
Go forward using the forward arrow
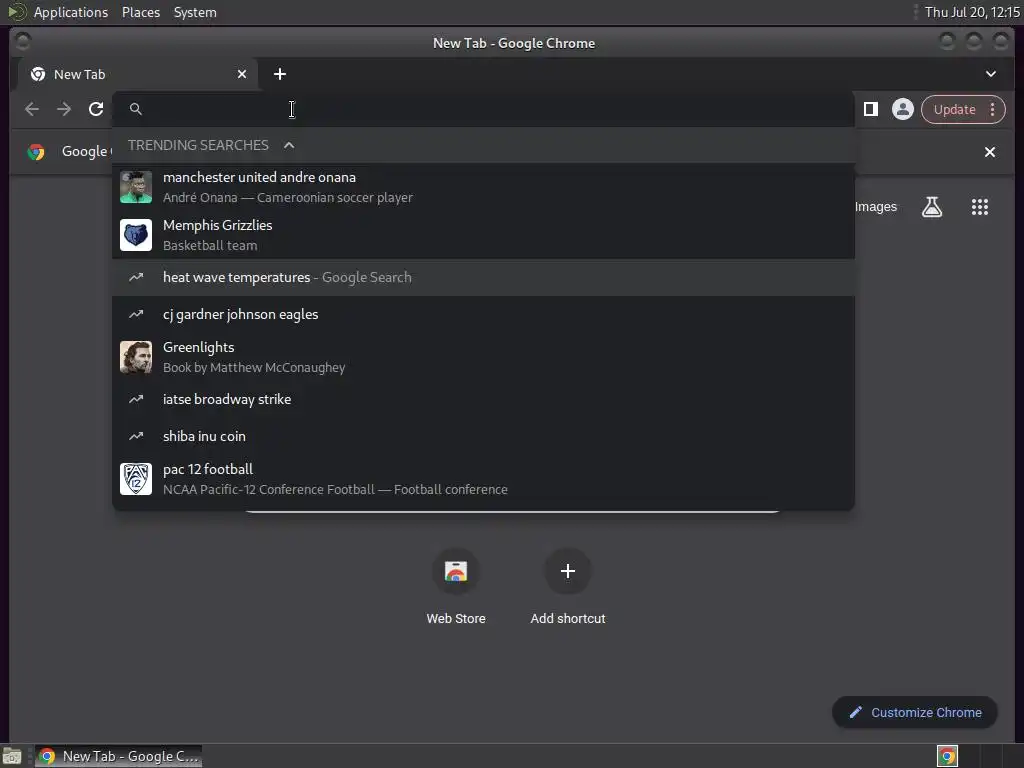pyautogui.click(x=64, y=109)
